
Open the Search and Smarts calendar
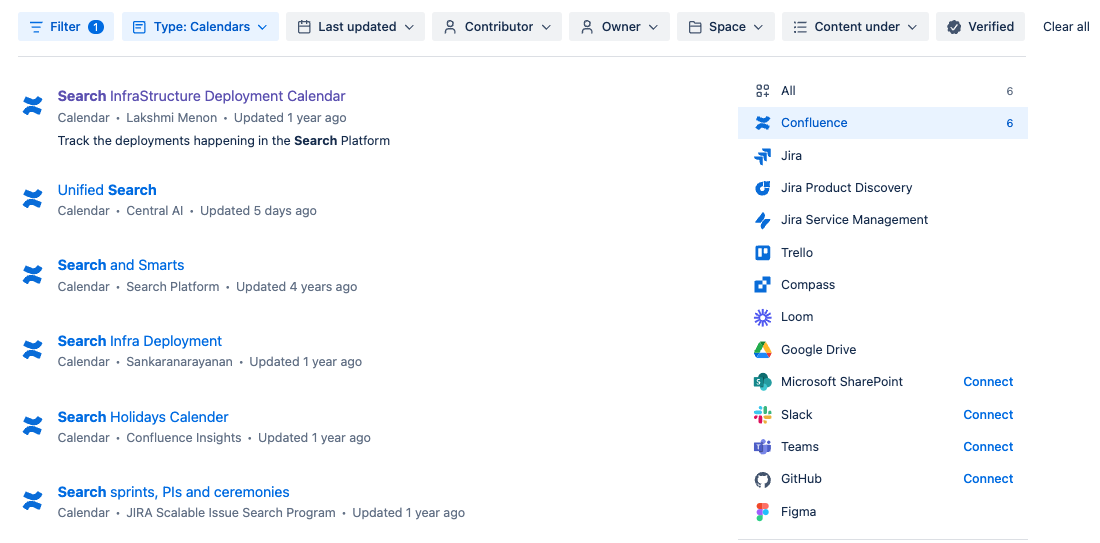tap(121, 265)
